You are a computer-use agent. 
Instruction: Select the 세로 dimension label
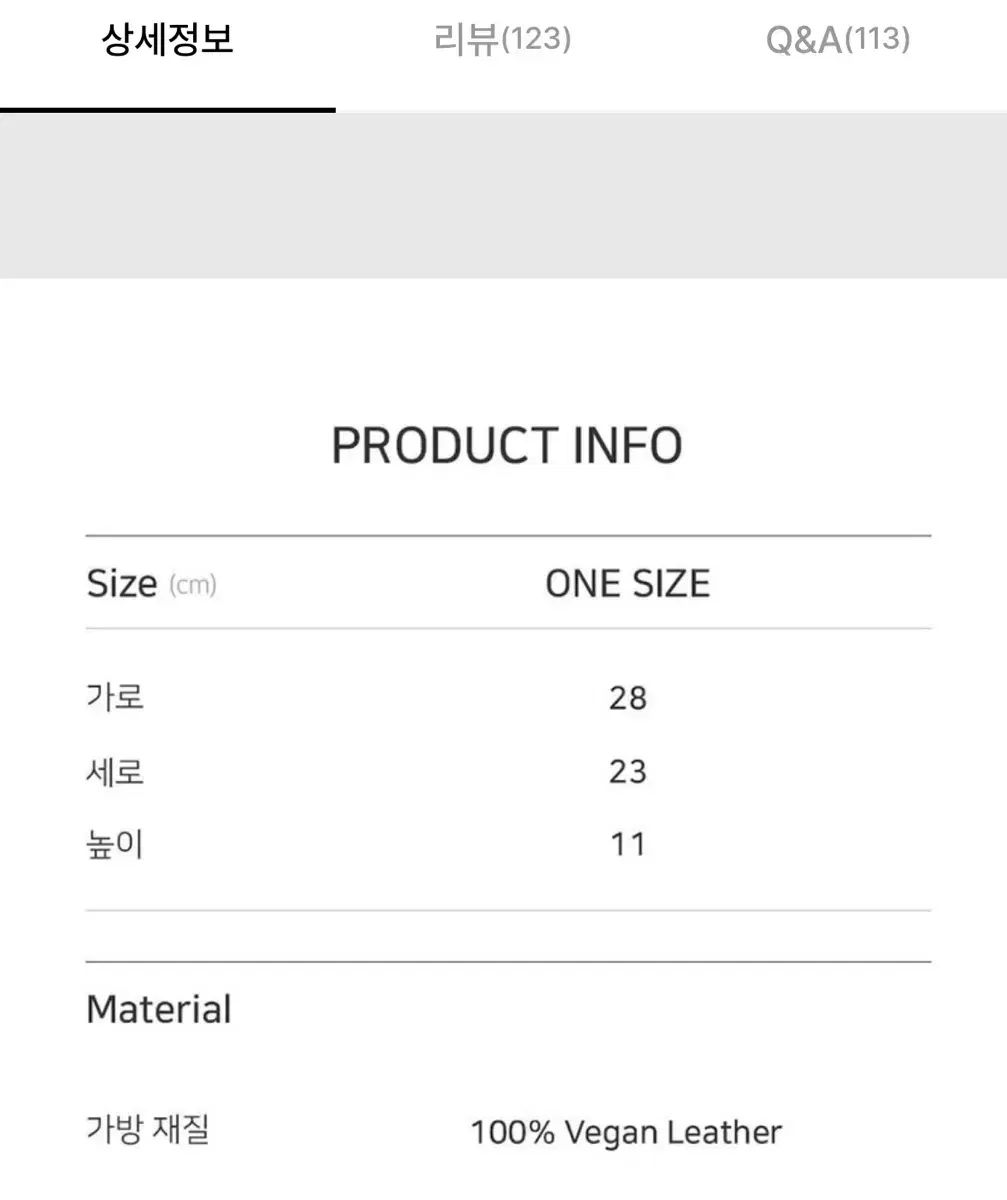[x=113, y=771]
